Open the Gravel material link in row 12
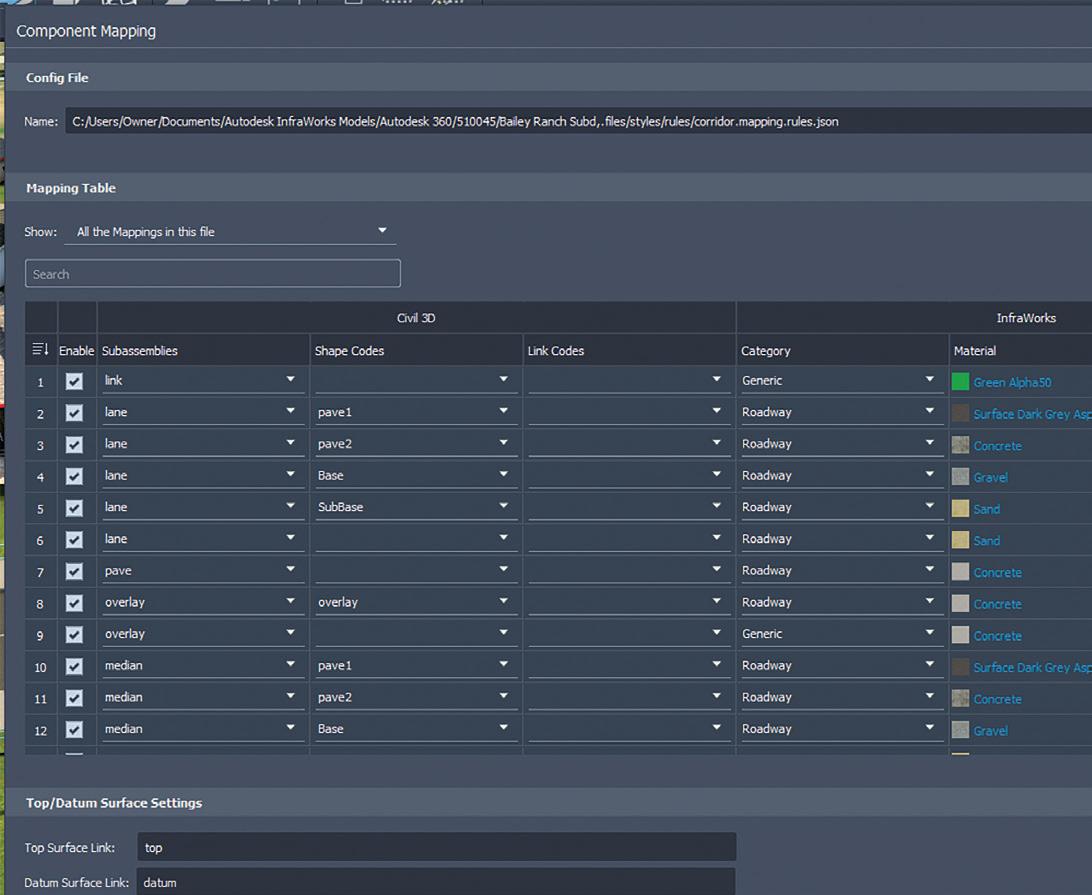1092x895 pixels. click(990, 731)
